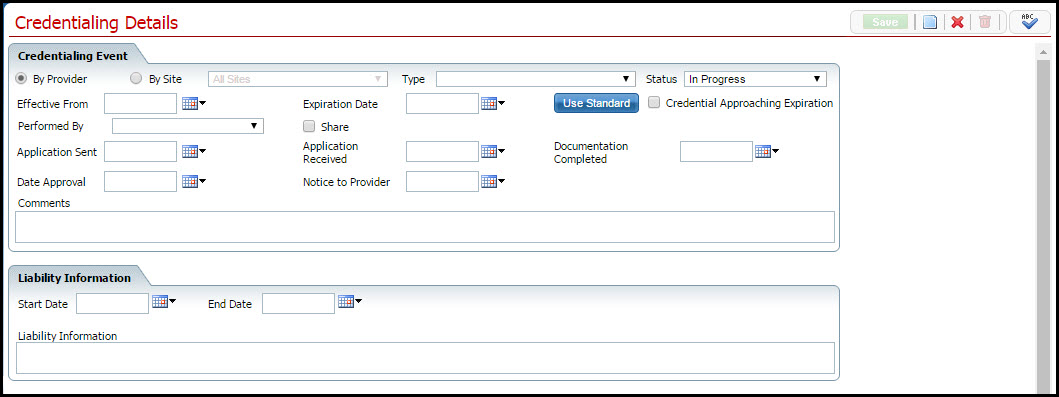Check the Share checkbox
Viewport: 1059px width, 397px height.
[x=309, y=126]
